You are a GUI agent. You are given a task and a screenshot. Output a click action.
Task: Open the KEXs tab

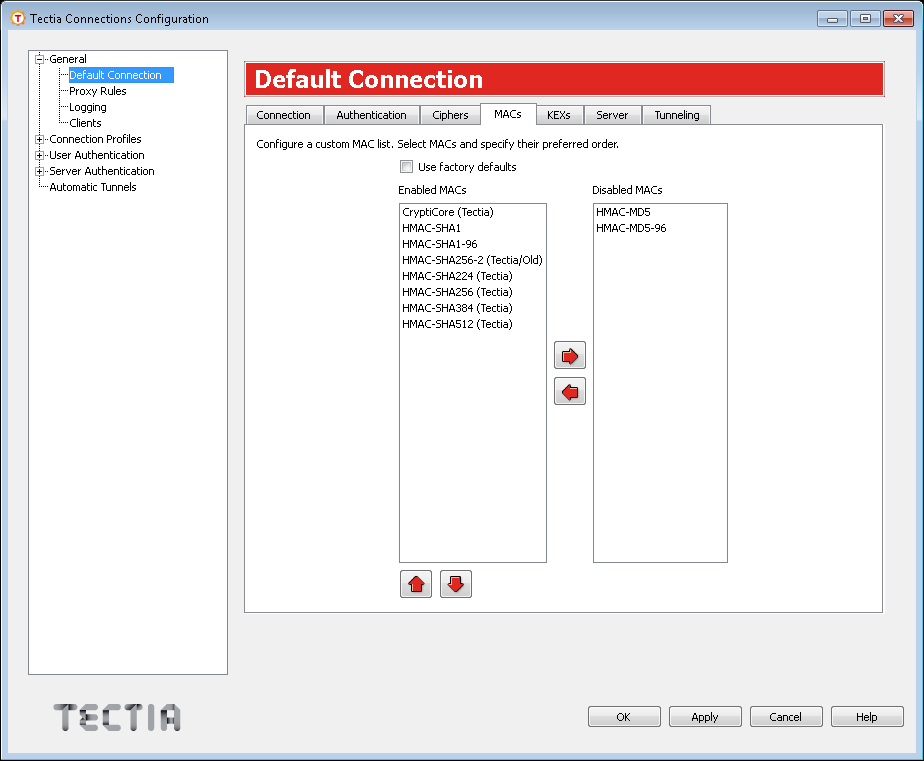point(559,115)
